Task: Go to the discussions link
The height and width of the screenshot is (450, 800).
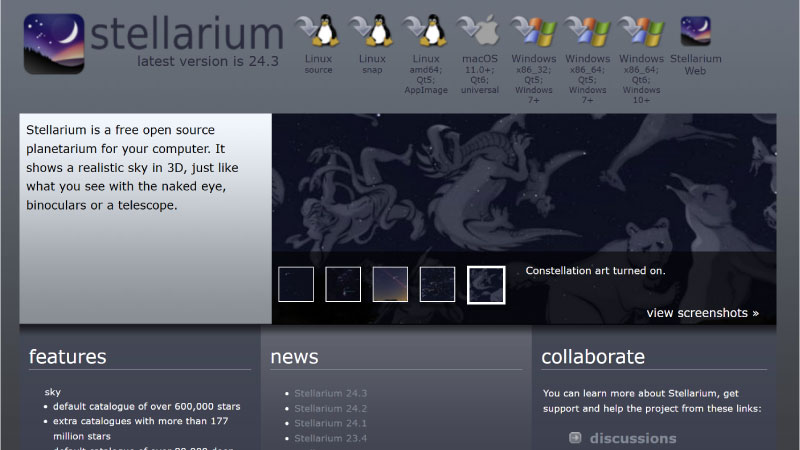Action: click(x=632, y=438)
